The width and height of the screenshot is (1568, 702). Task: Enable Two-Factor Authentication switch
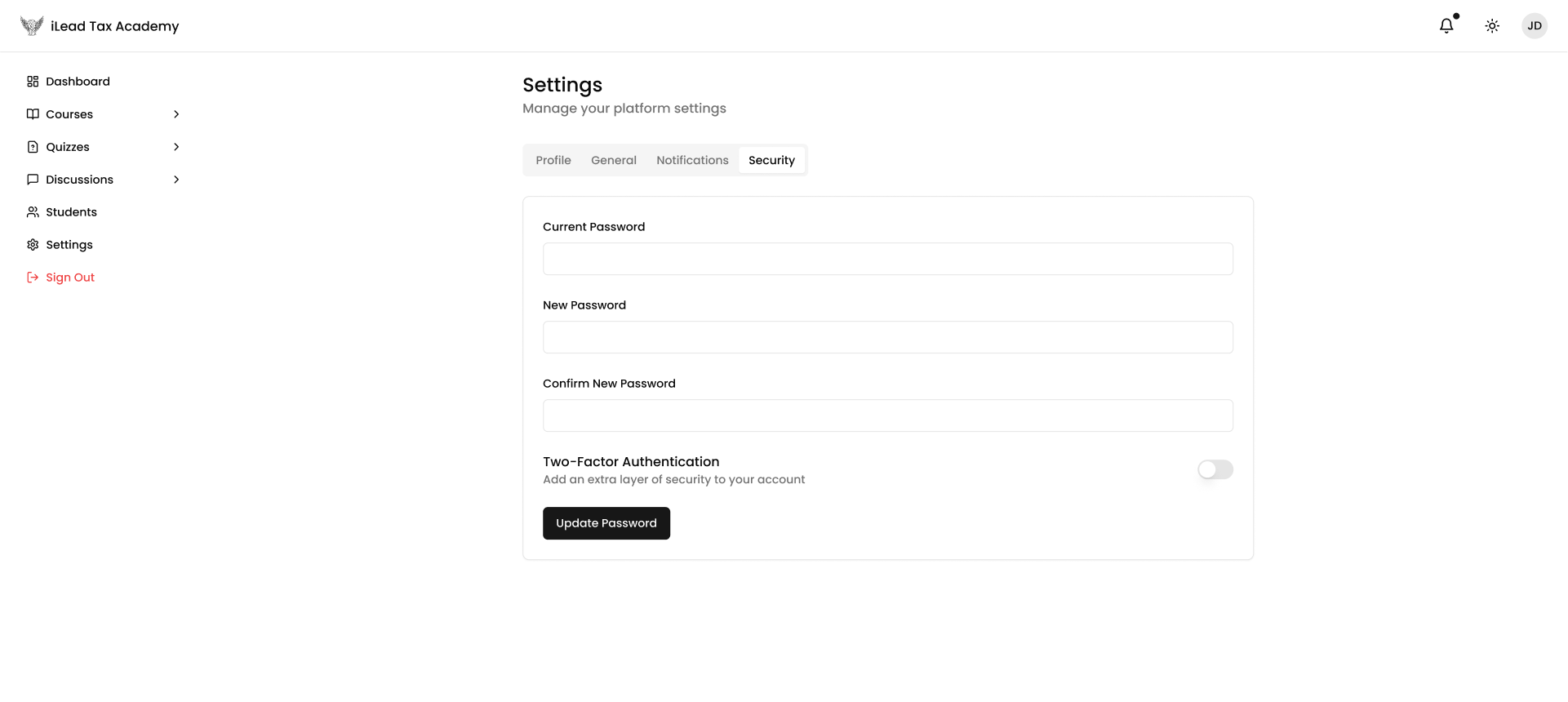tap(1215, 469)
